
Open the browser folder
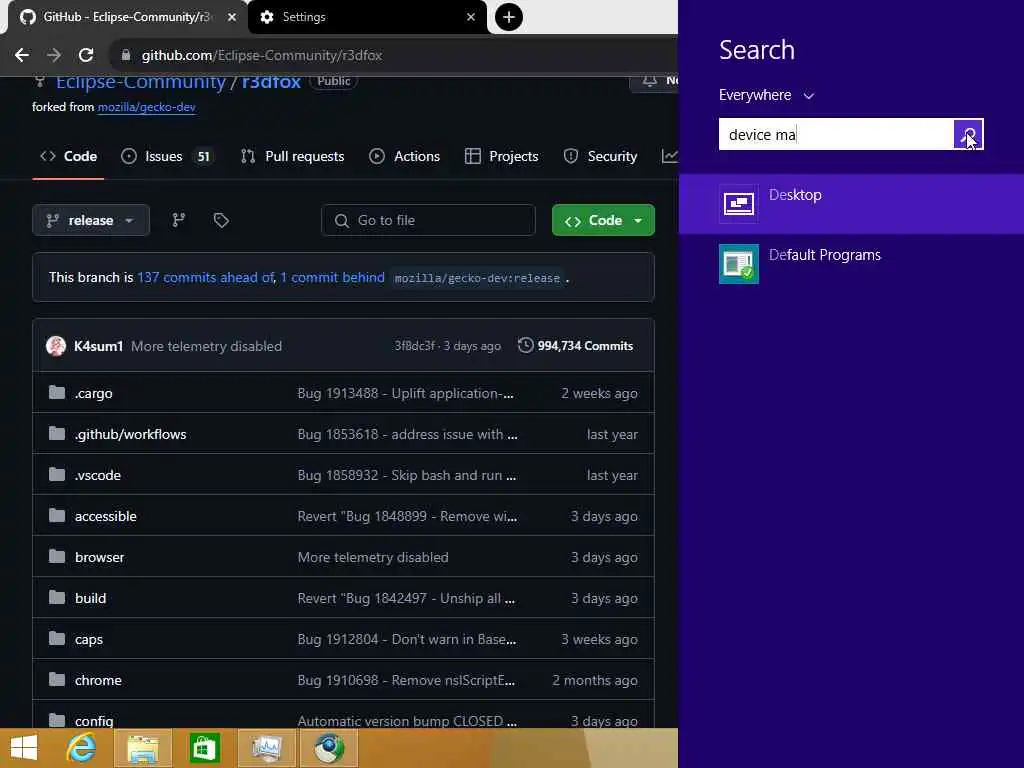(99, 557)
